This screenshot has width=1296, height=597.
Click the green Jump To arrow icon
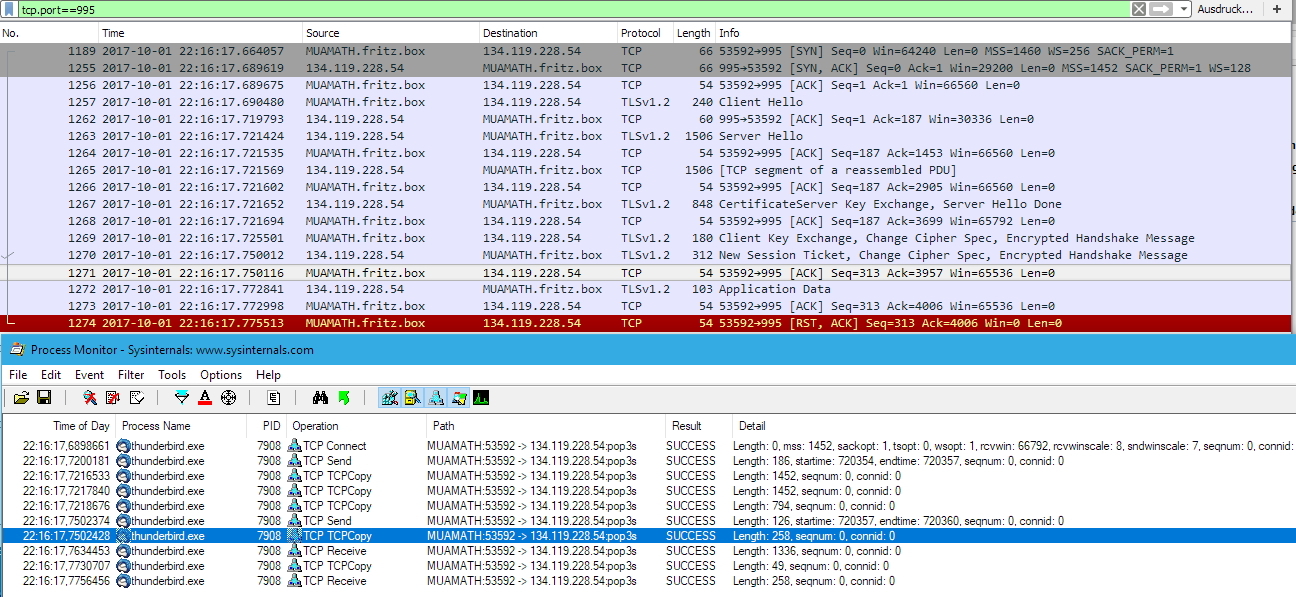coord(344,398)
